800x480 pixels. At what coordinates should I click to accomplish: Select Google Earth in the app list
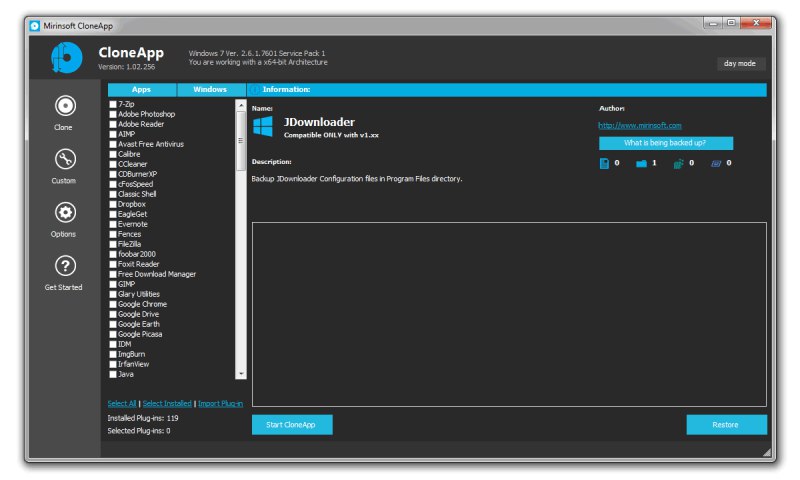pyautogui.click(x=139, y=324)
